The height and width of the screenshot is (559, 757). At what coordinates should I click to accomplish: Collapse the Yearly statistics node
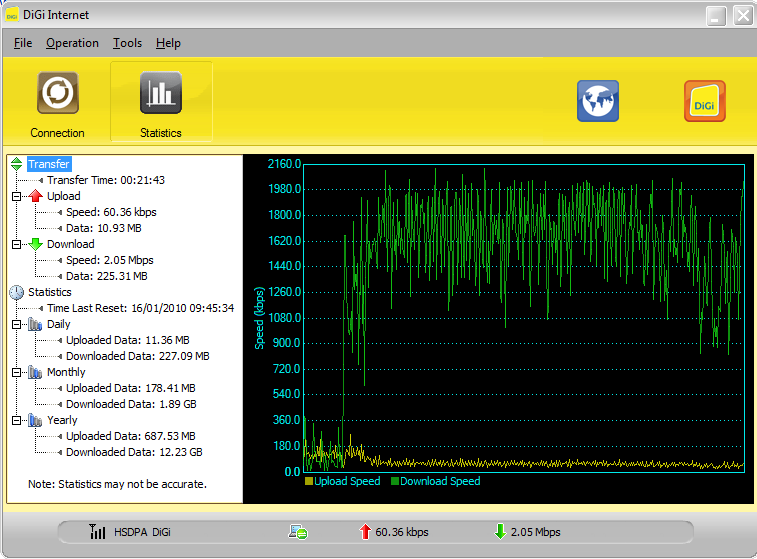click(16, 421)
